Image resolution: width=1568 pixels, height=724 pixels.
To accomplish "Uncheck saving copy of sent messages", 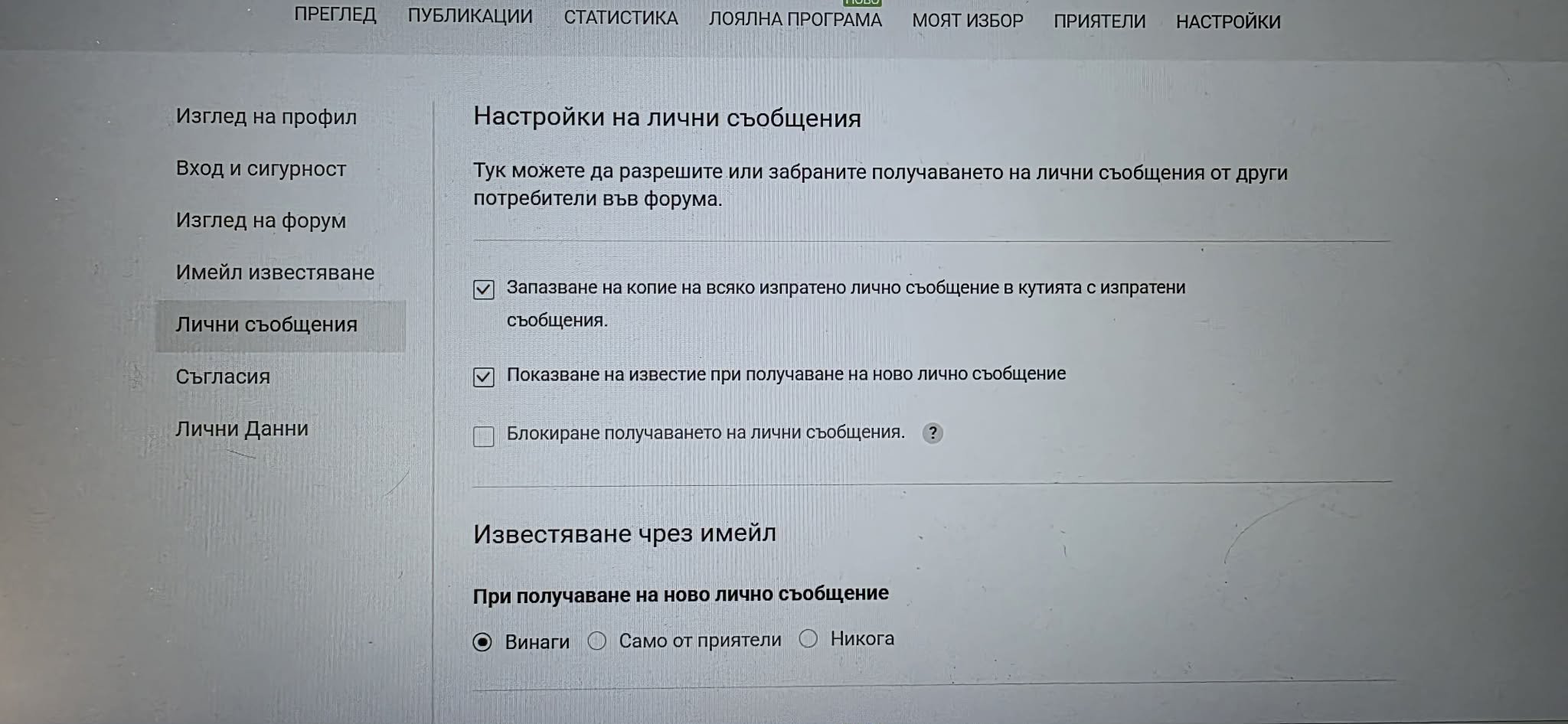I will point(484,289).
